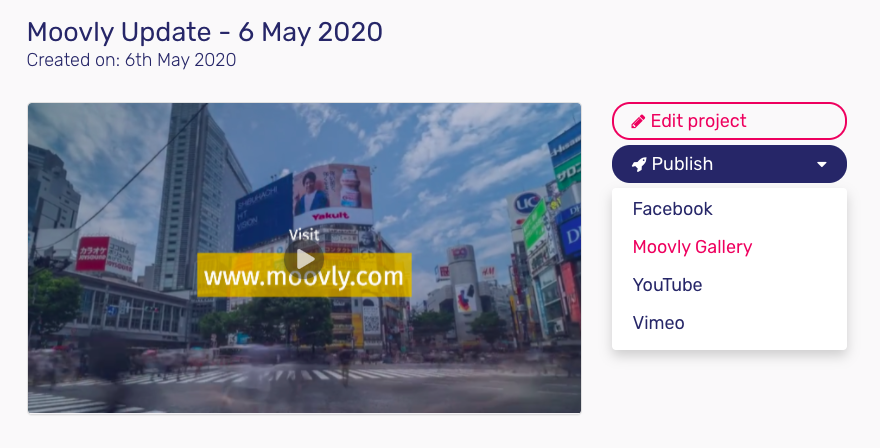
Task: Click the rocket icon on Publish button
Action: click(x=639, y=164)
